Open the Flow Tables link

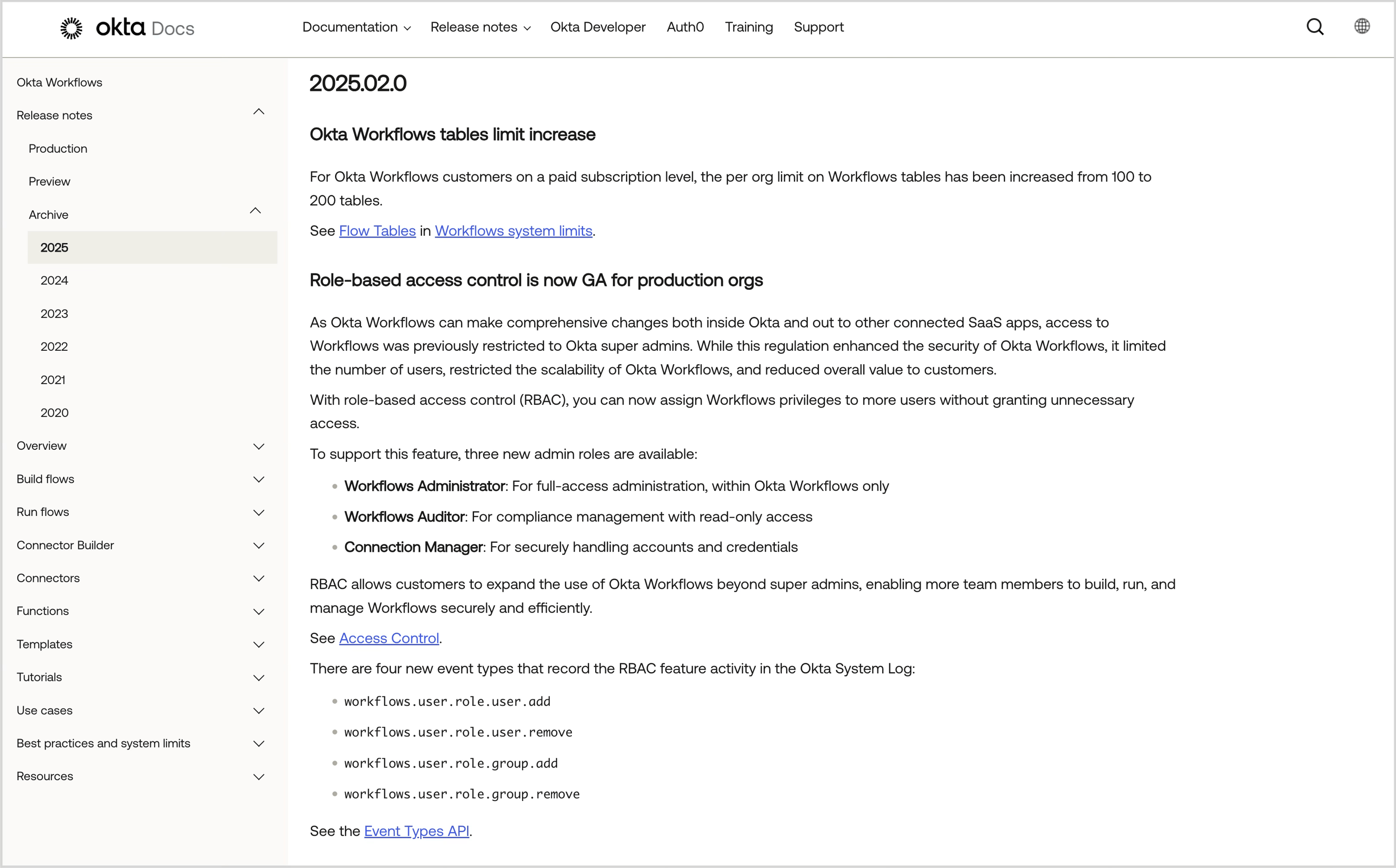coord(377,231)
